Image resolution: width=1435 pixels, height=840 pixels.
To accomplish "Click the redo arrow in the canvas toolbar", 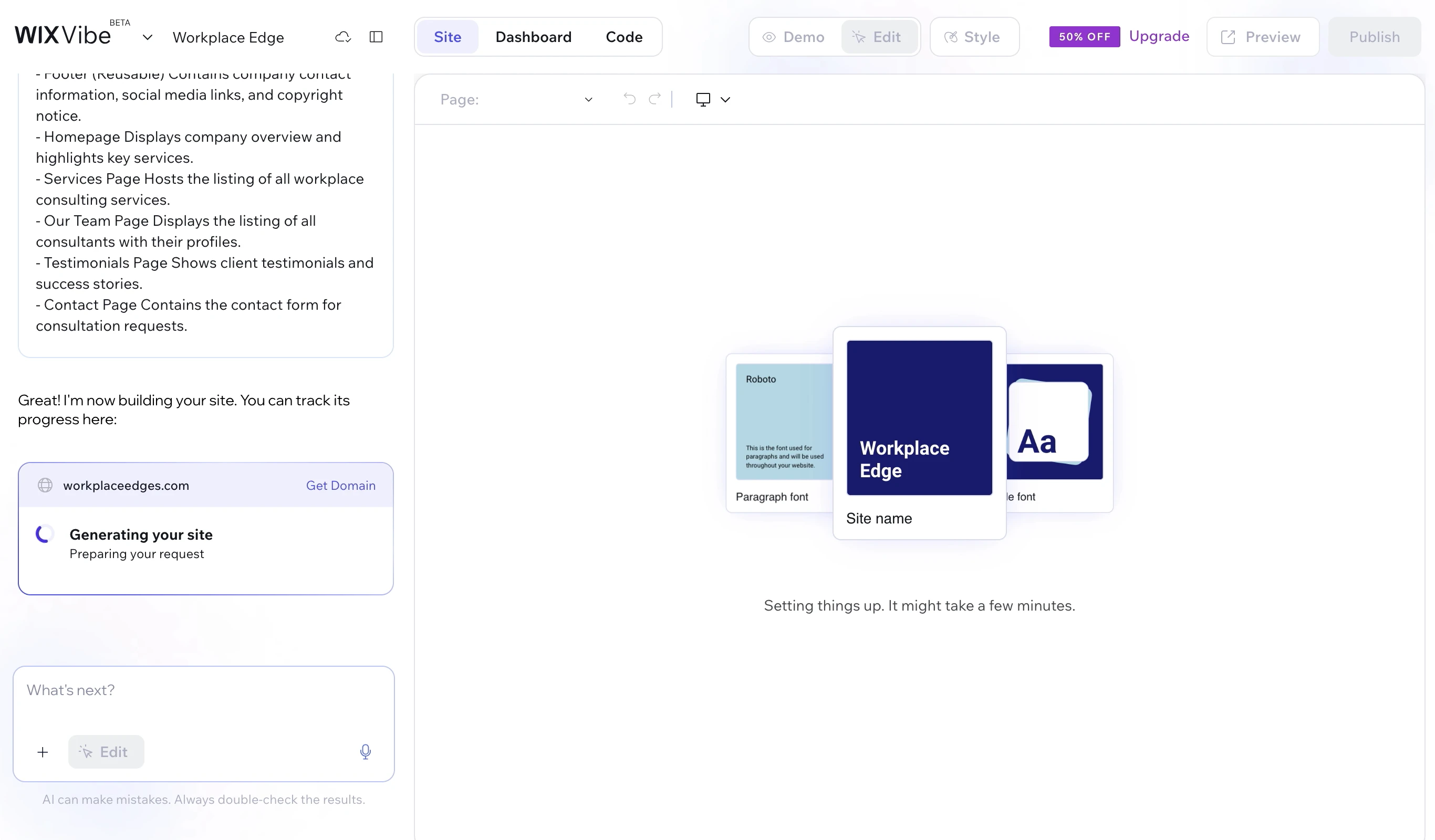I will [x=655, y=99].
